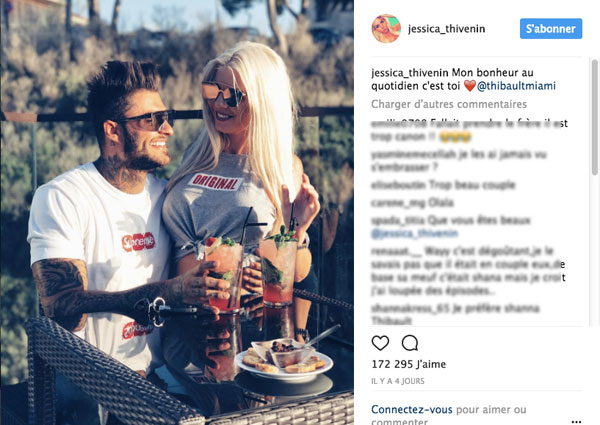Open jessica_thivenin username in header
This screenshot has width=600, height=425.
click(447, 29)
